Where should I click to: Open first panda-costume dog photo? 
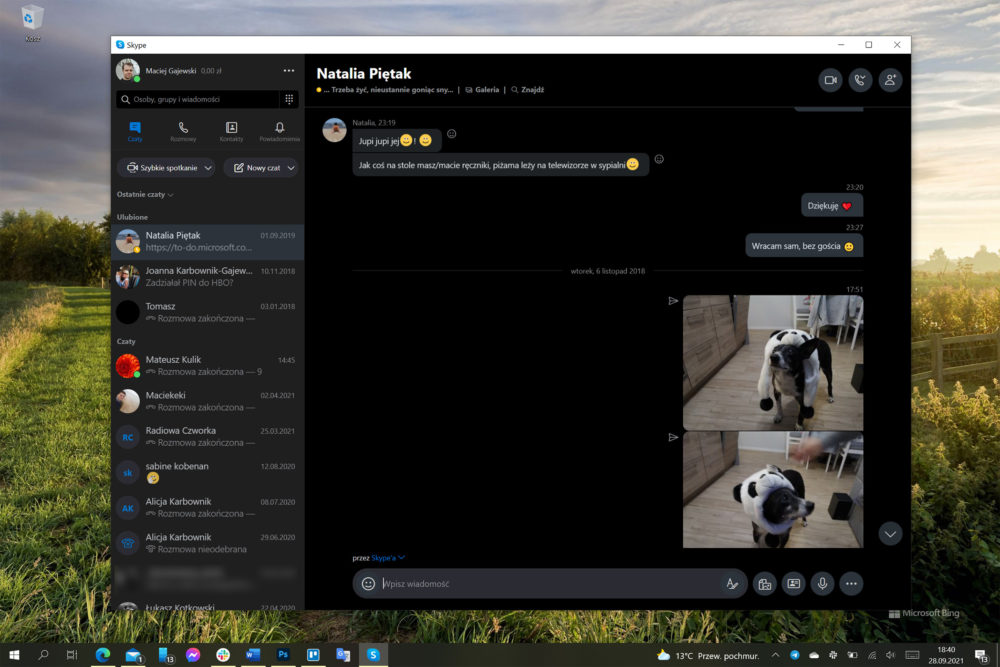point(773,362)
